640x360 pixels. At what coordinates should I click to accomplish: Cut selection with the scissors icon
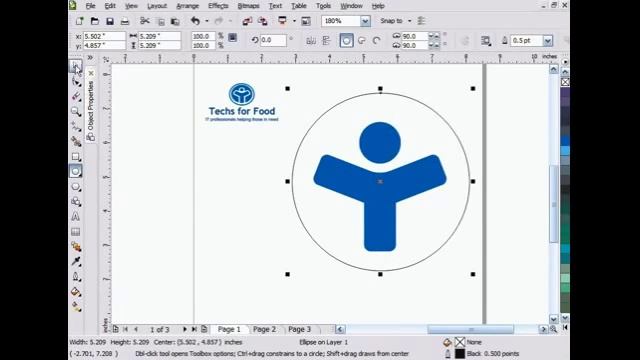pos(144,21)
